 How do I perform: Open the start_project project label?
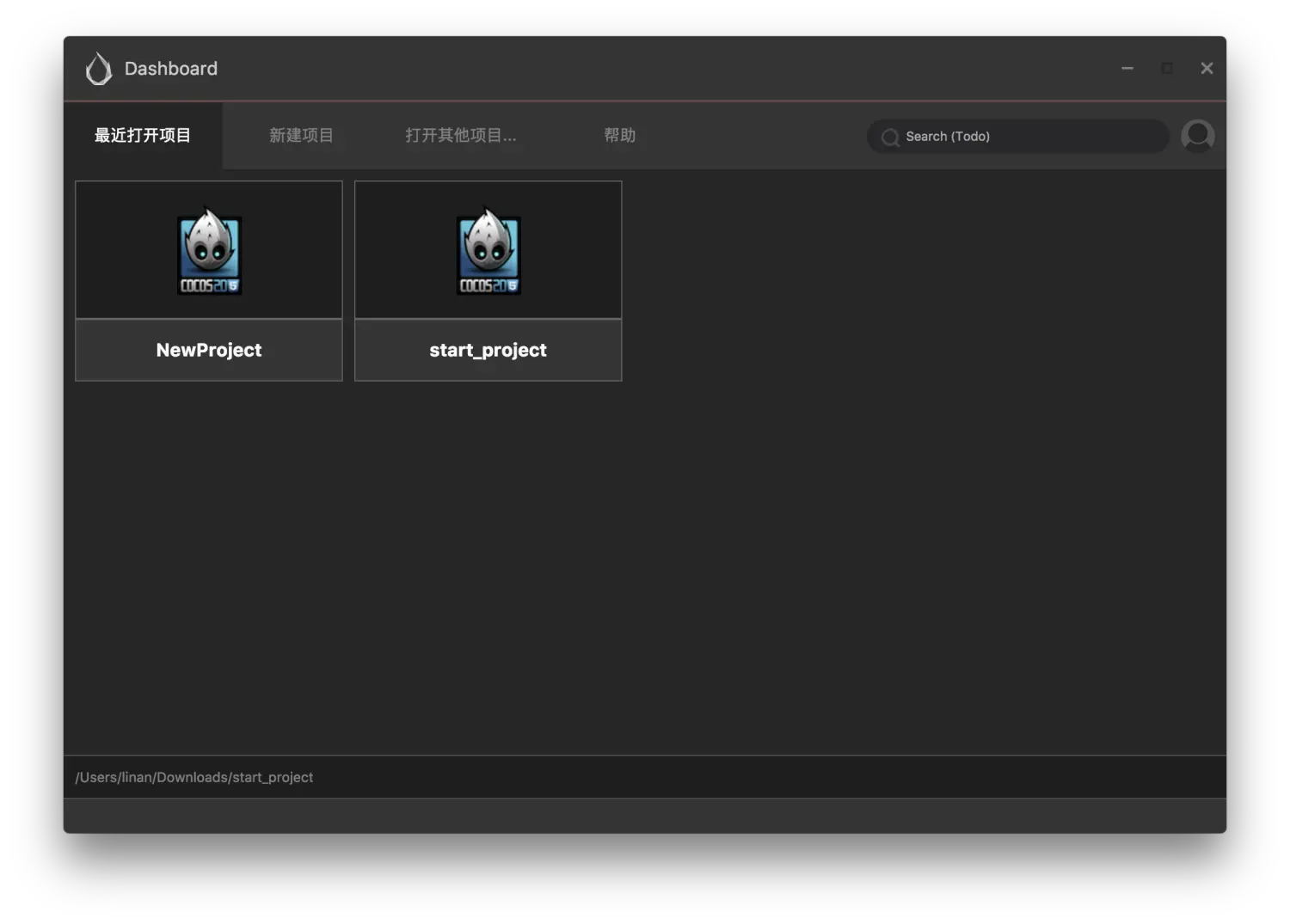(x=488, y=350)
